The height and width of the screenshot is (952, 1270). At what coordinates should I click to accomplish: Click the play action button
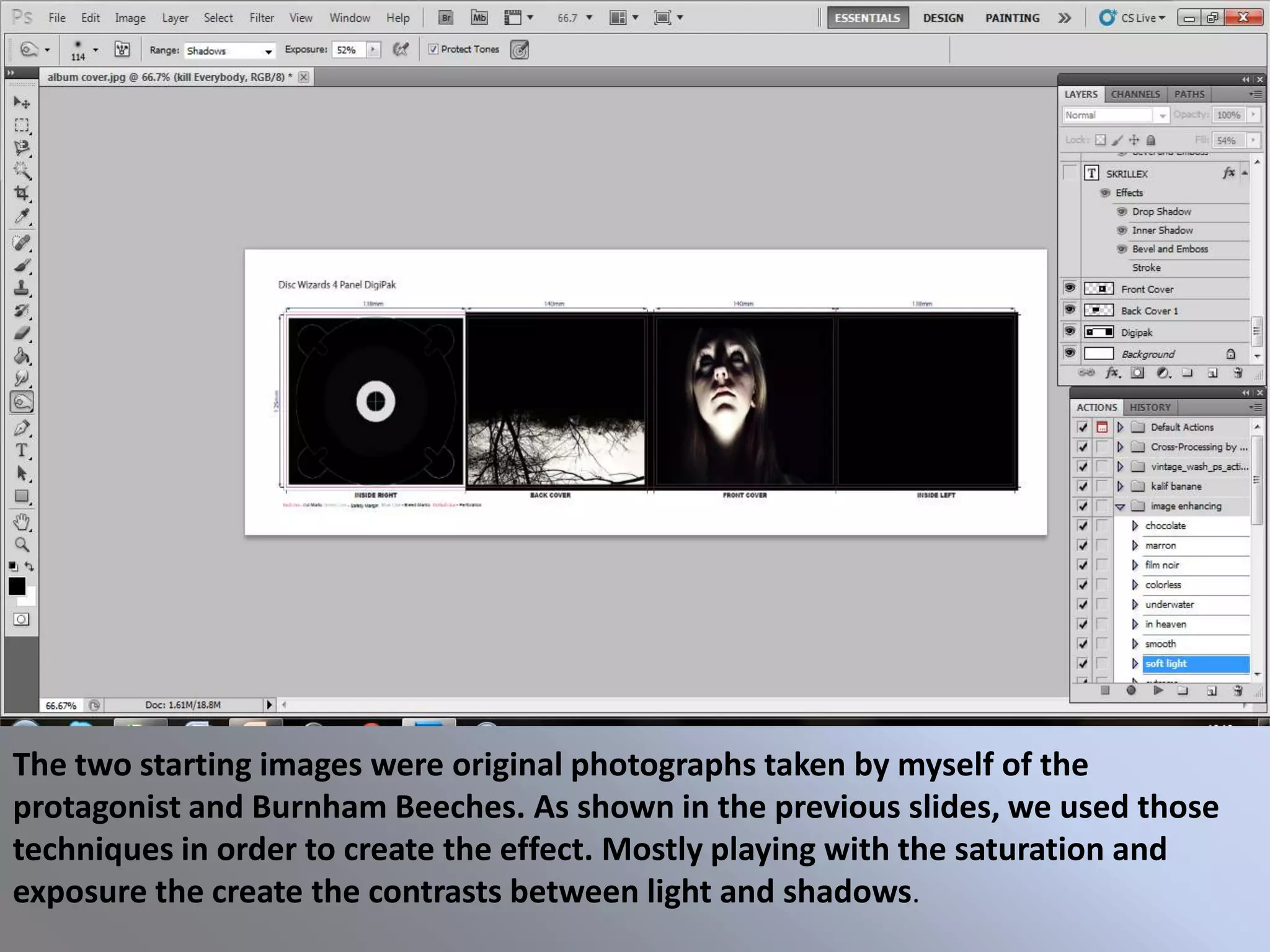1158,690
